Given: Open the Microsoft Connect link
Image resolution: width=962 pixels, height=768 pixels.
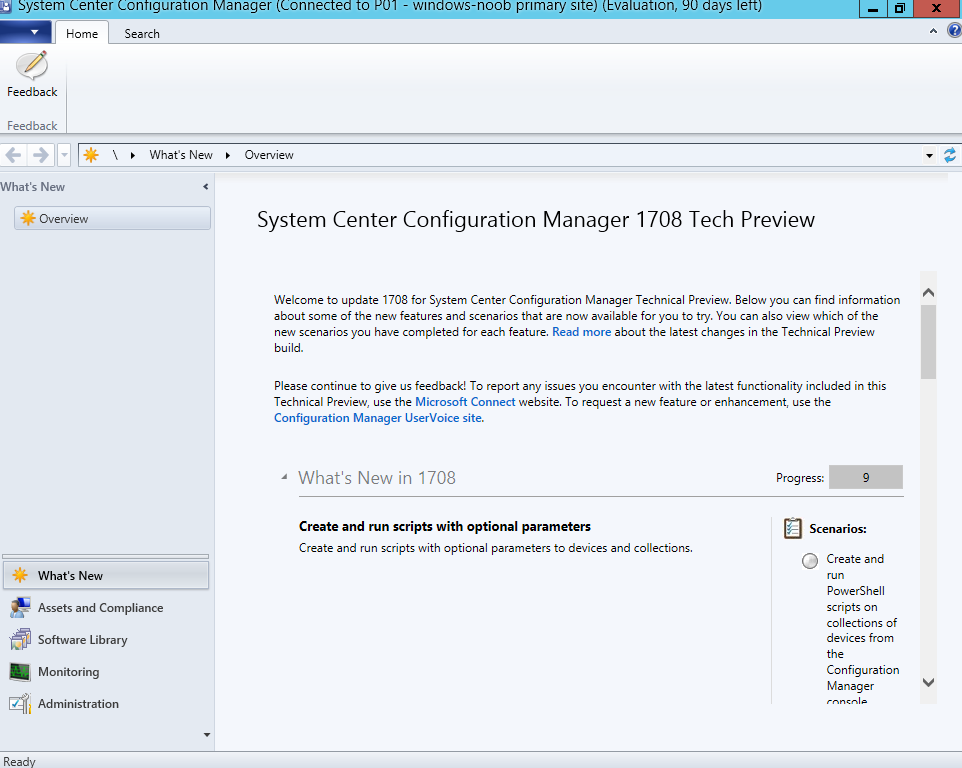Looking at the screenshot, I should 465,402.
